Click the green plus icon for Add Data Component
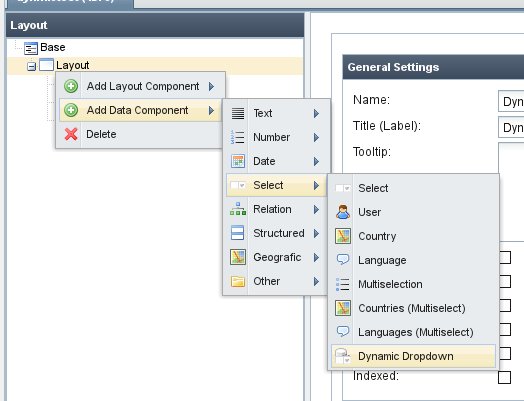The width and height of the screenshot is (524, 401). (x=71, y=110)
